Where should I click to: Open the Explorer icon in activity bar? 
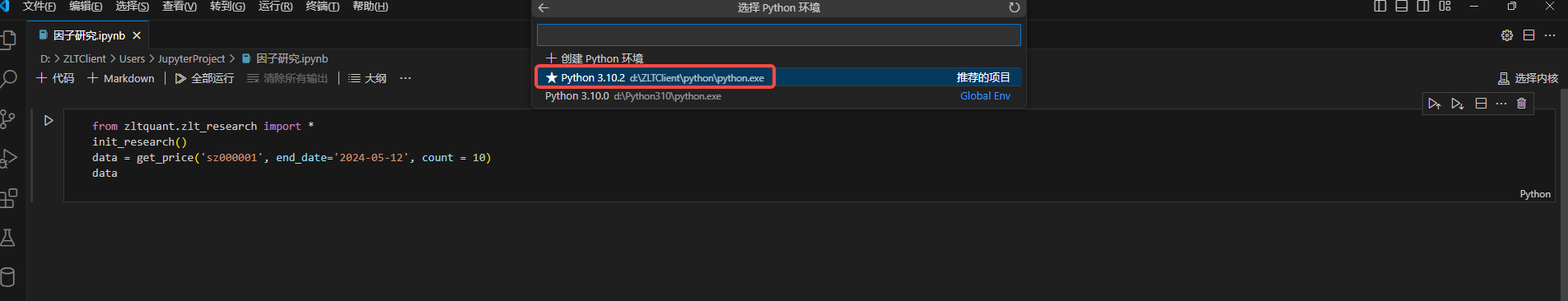coord(9,39)
